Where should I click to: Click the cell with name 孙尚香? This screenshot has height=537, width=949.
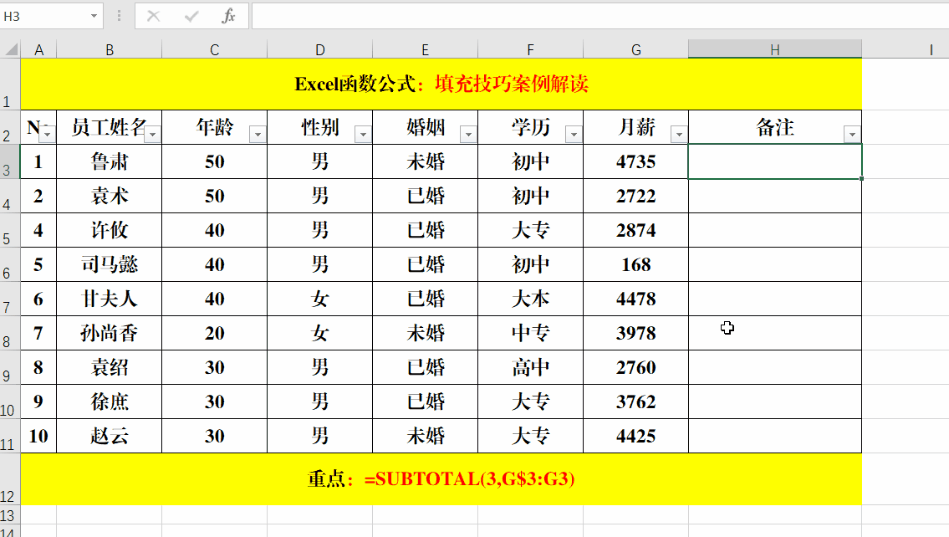(x=110, y=333)
